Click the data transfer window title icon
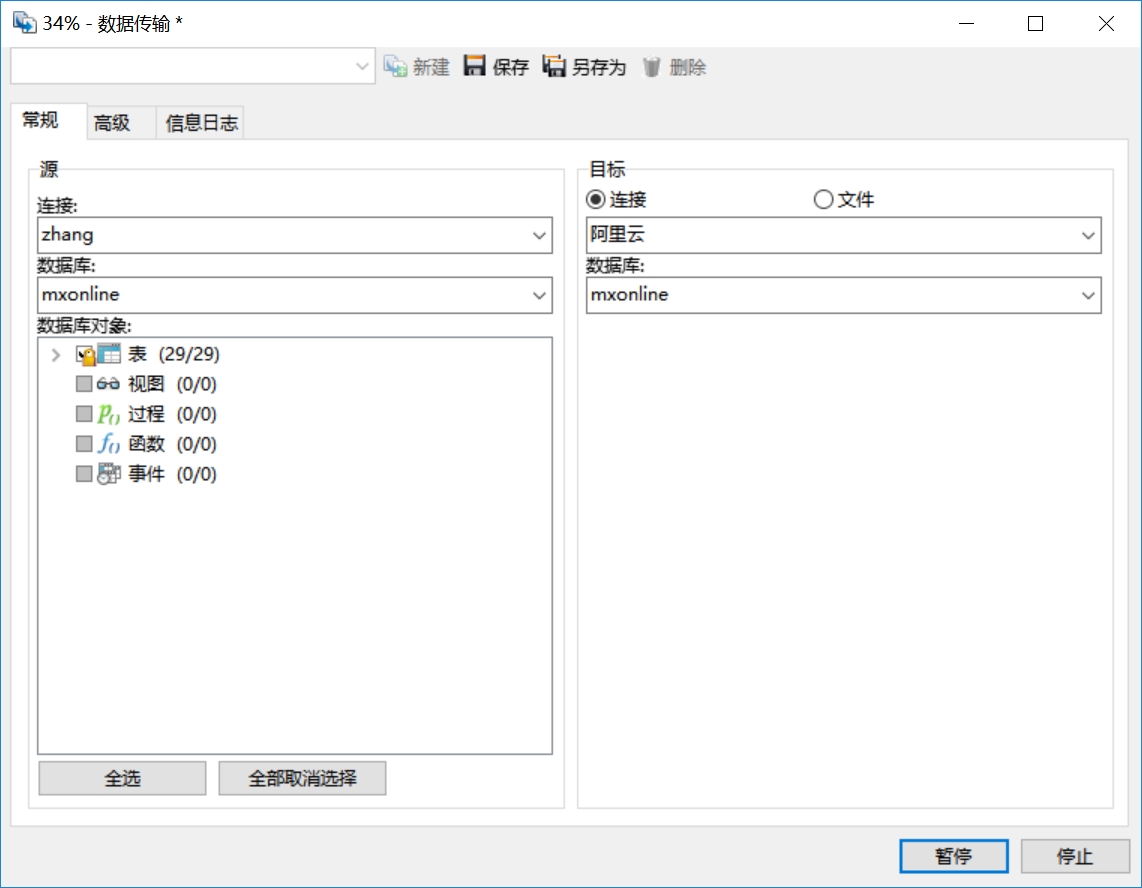1142x888 pixels. pos(24,23)
